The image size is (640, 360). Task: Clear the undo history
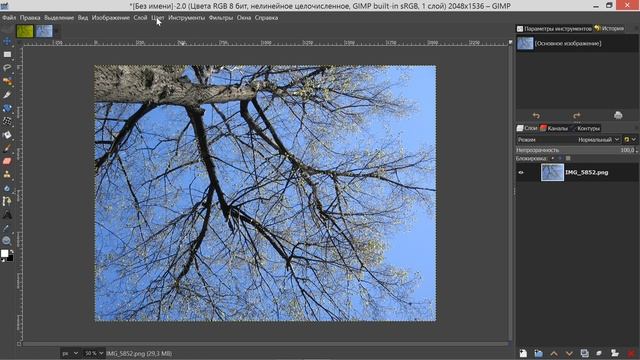click(x=618, y=116)
